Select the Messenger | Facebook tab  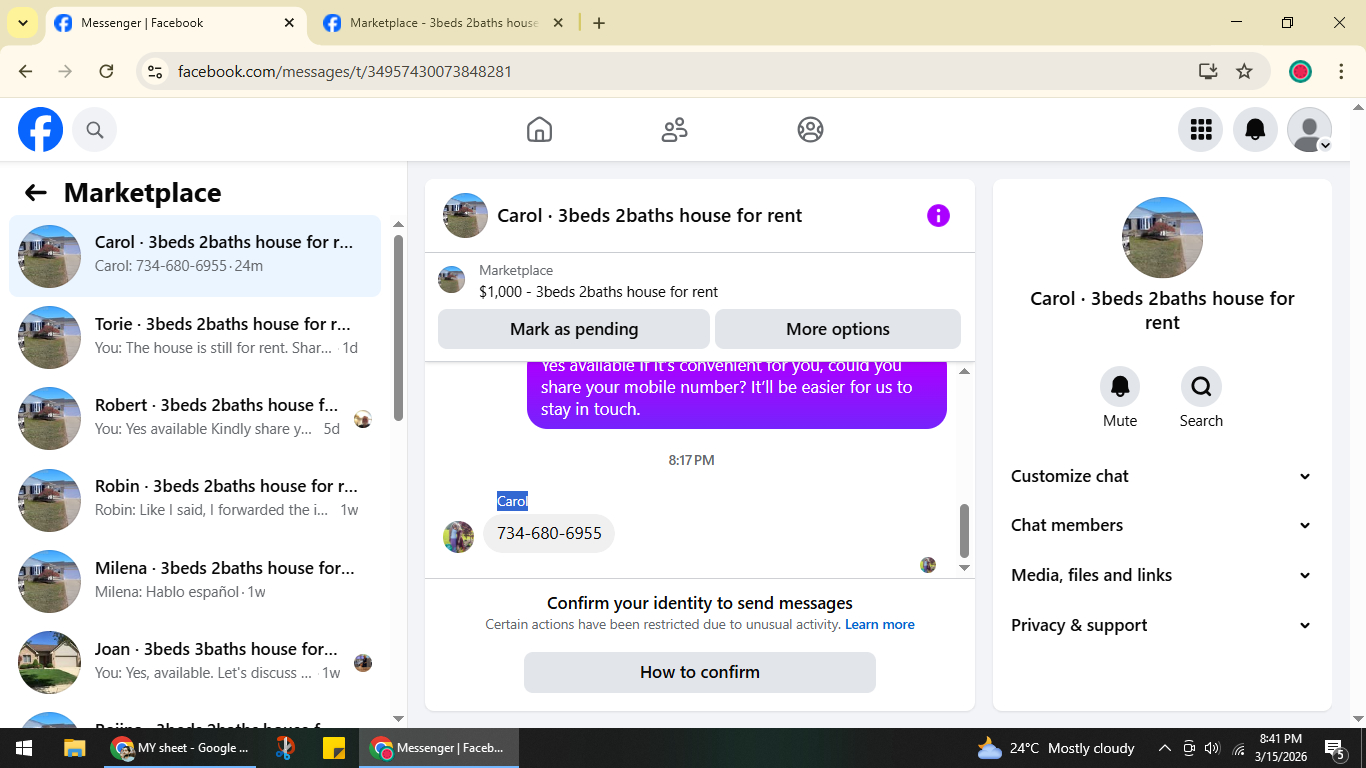click(x=176, y=23)
